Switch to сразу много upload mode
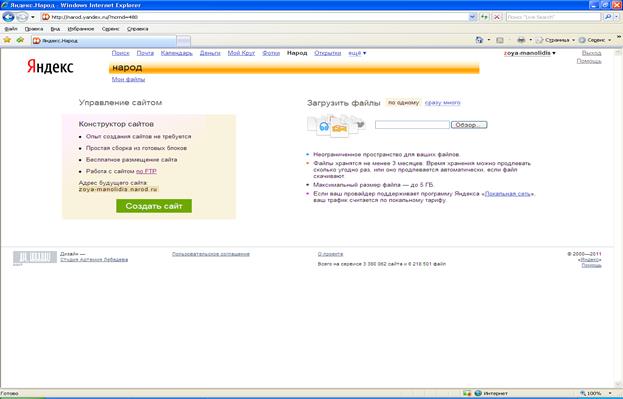Image resolution: width=623 pixels, height=399 pixels. pos(443,103)
